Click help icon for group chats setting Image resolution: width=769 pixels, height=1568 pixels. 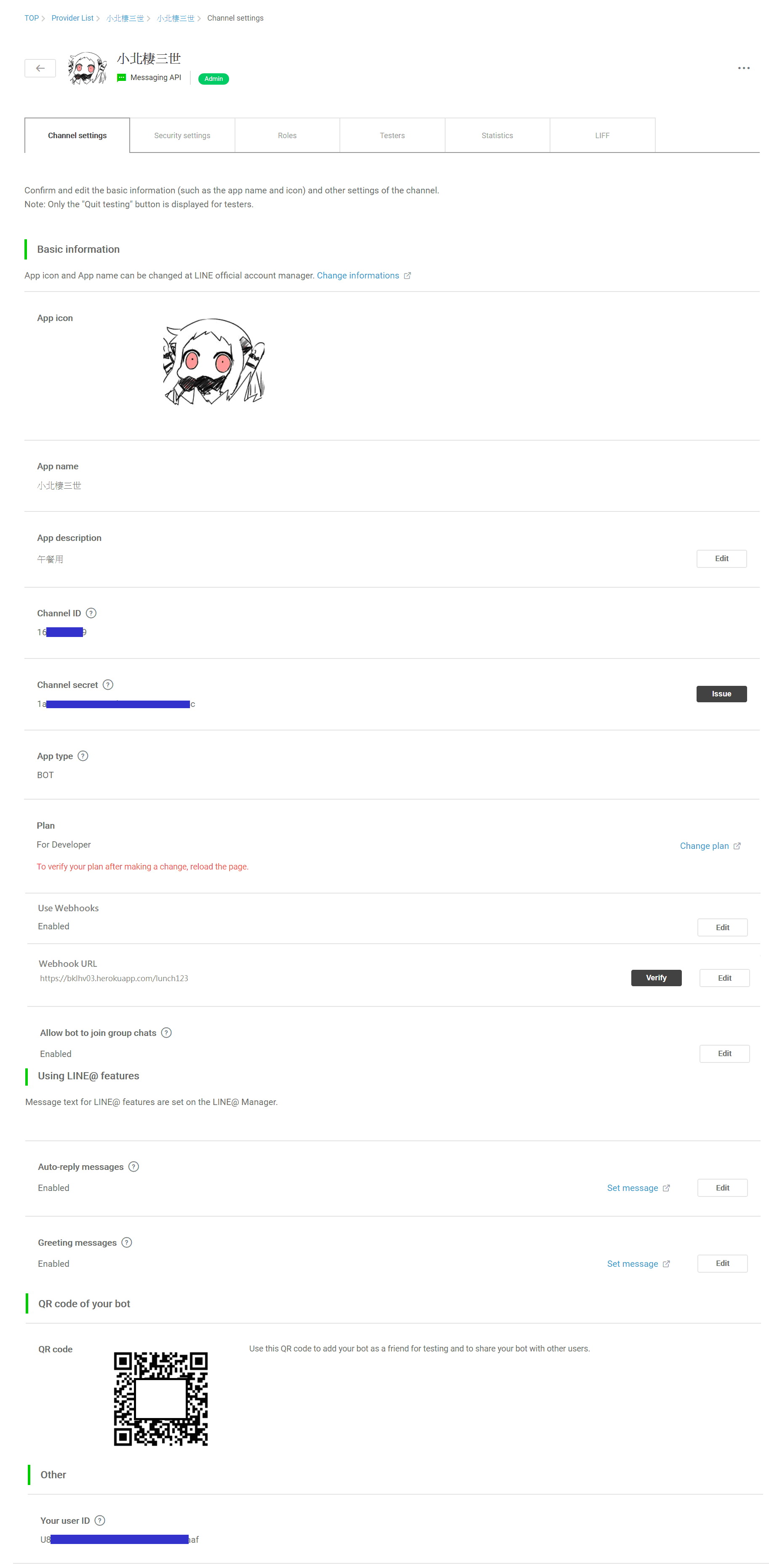[166, 1033]
